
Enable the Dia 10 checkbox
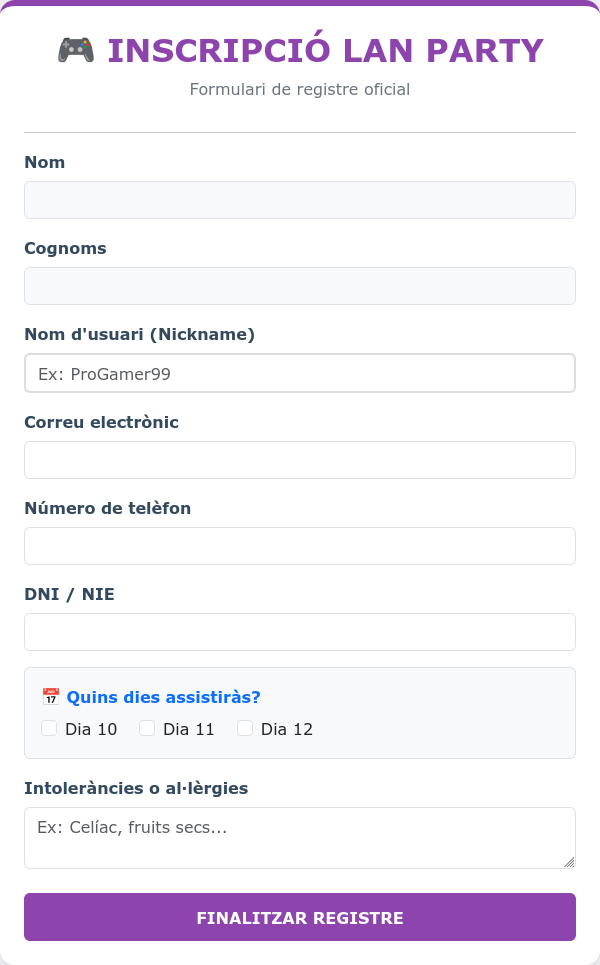49,729
